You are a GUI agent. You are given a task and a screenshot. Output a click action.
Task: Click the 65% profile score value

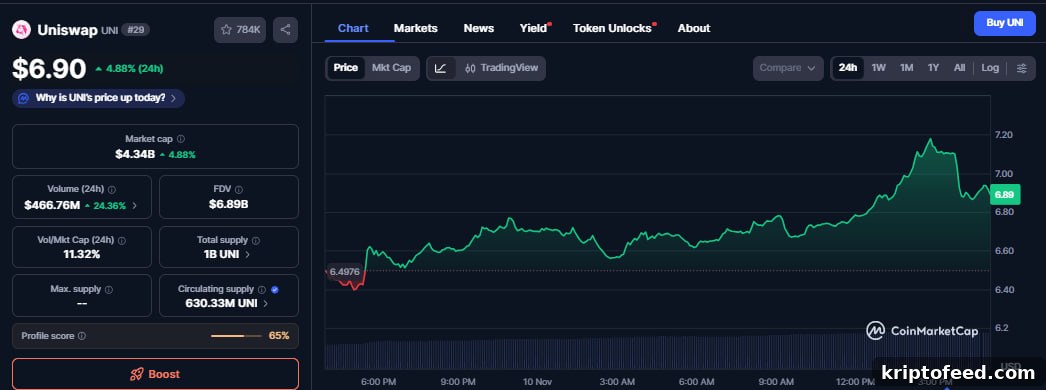pos(279,336)
